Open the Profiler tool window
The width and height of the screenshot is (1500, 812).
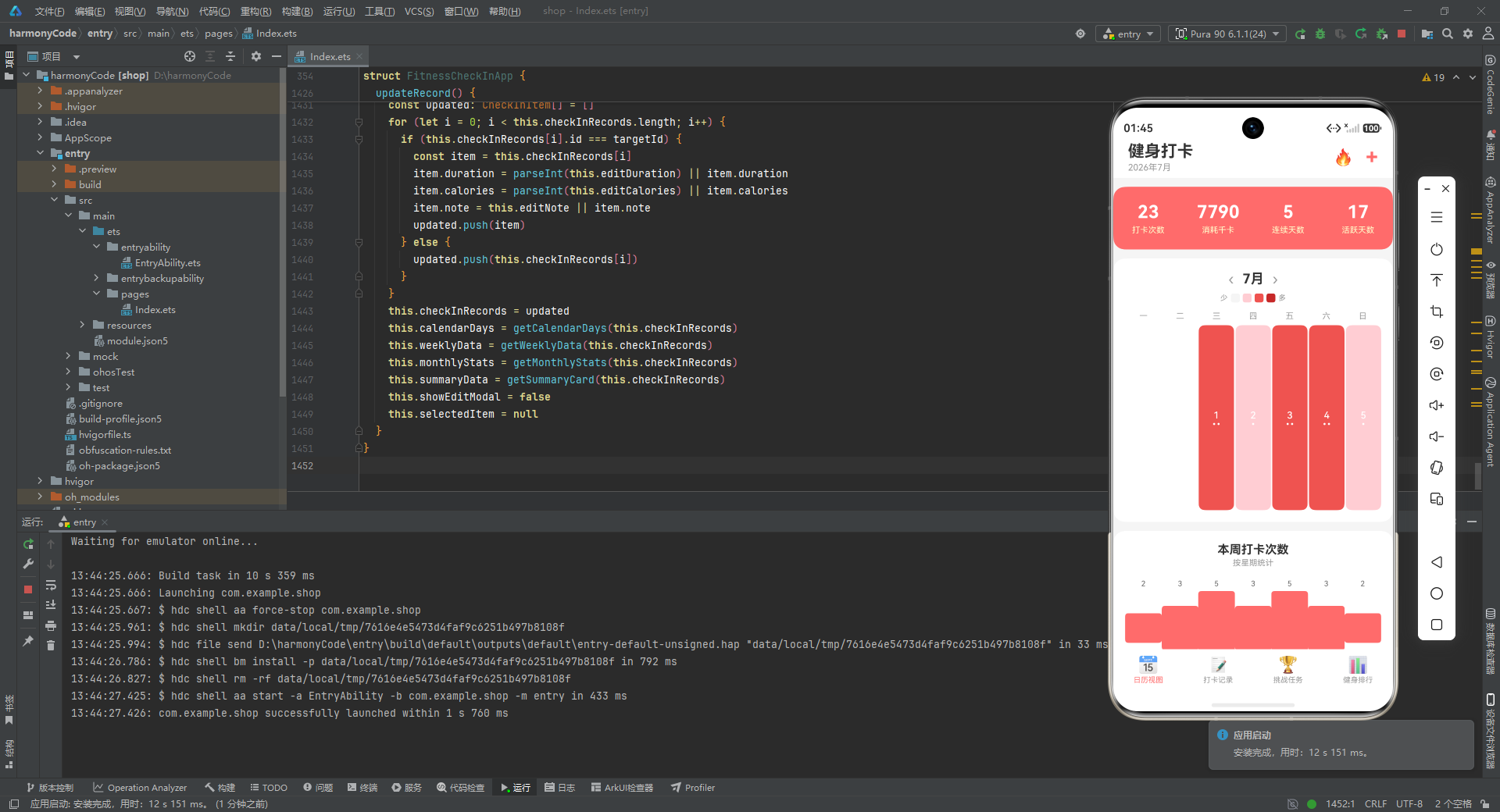click(x=693, y=788)
